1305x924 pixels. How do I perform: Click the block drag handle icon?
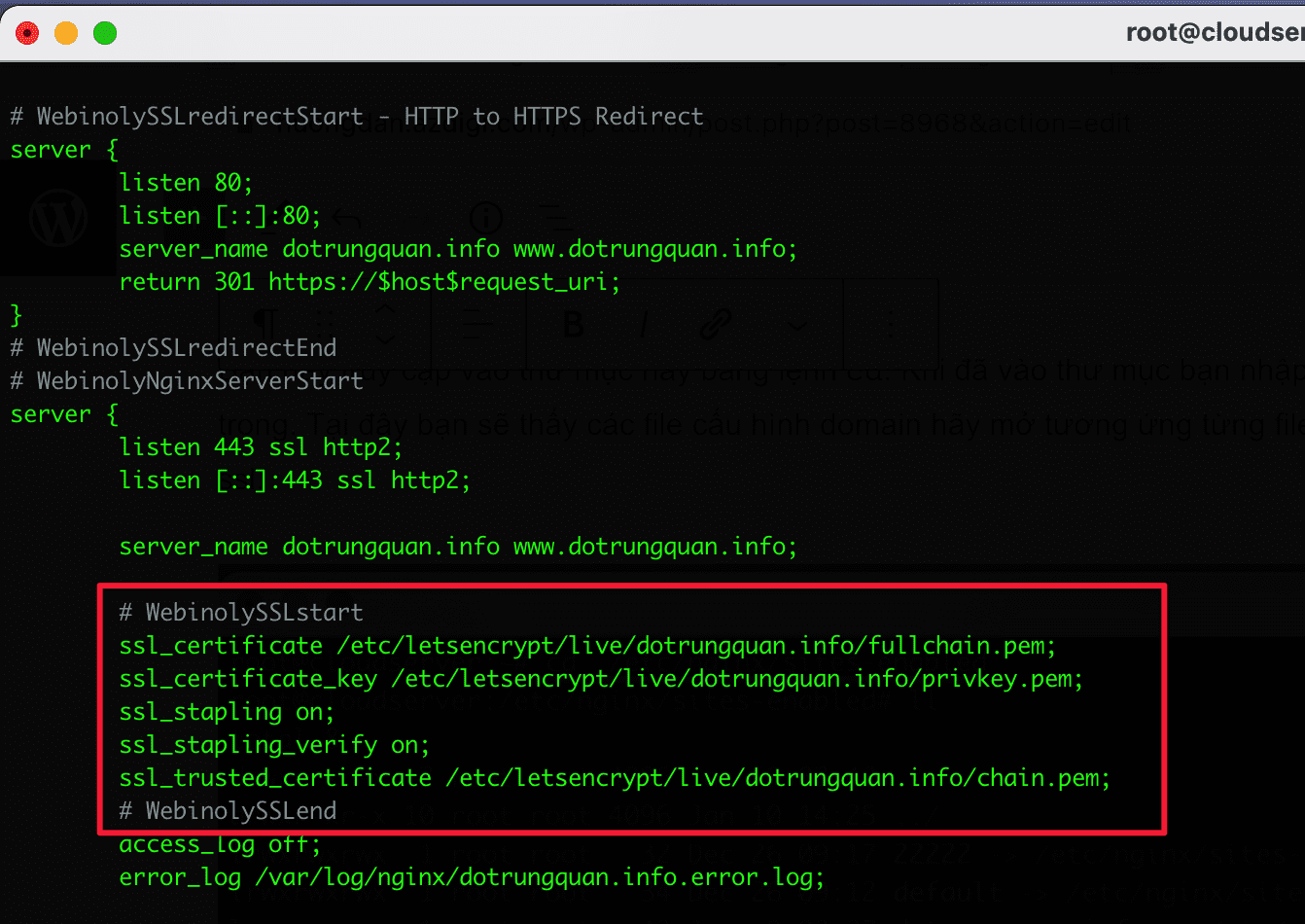click(324, 325)
